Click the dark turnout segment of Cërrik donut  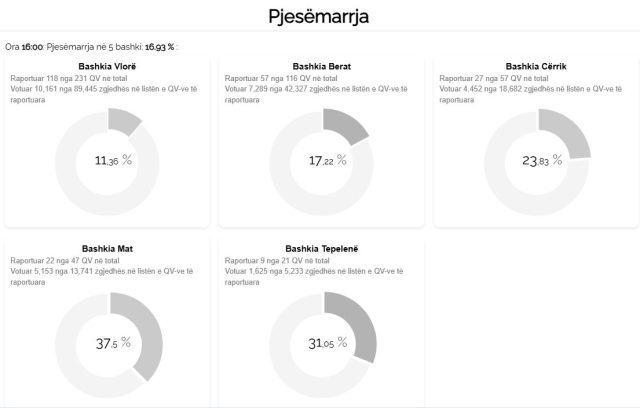coord(563,129)
